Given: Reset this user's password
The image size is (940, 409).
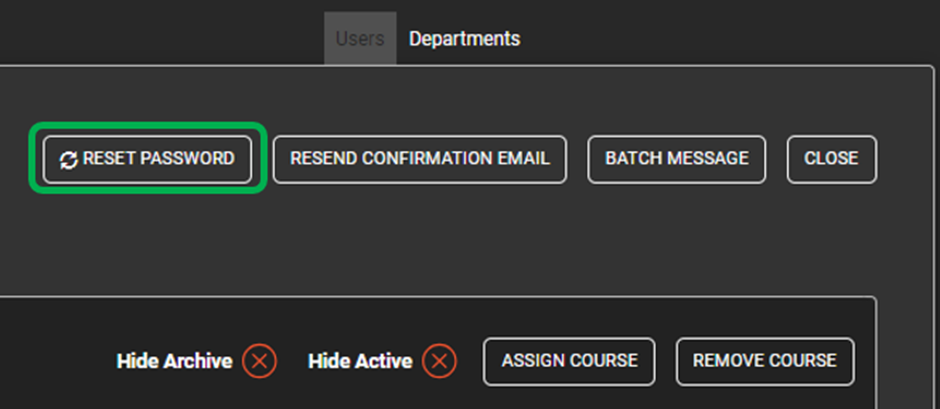Looking at the screenshot, I should coord(147,159).
